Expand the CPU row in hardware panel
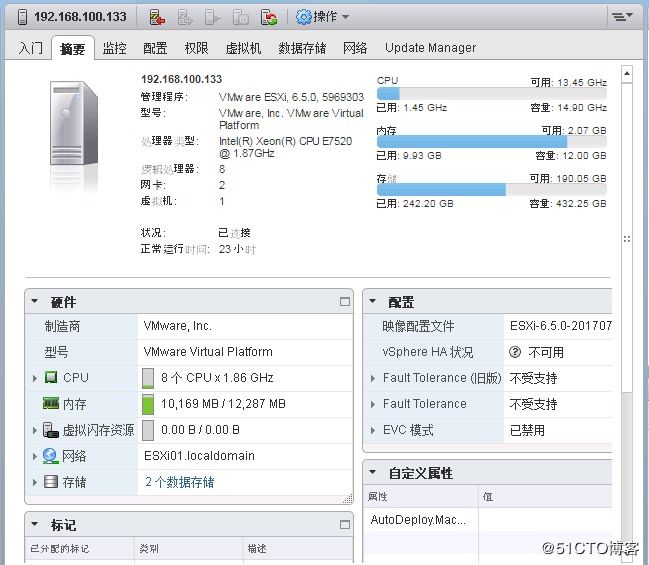Screen dimensions: 649x565 click(x=35, y=378)
